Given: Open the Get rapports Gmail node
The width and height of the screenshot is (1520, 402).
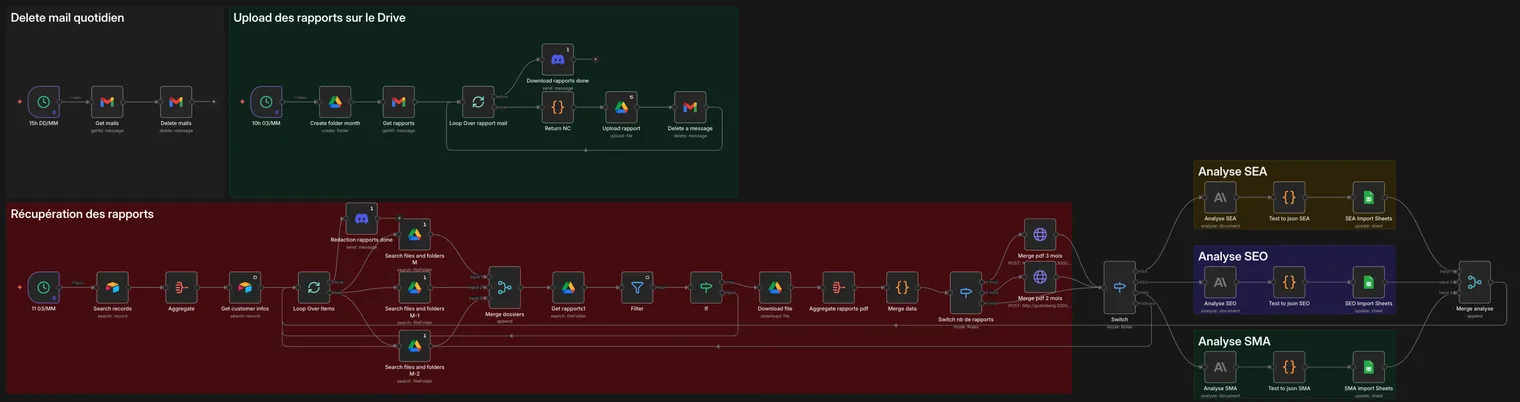Looking at the screenshot, I should (398, 102).
